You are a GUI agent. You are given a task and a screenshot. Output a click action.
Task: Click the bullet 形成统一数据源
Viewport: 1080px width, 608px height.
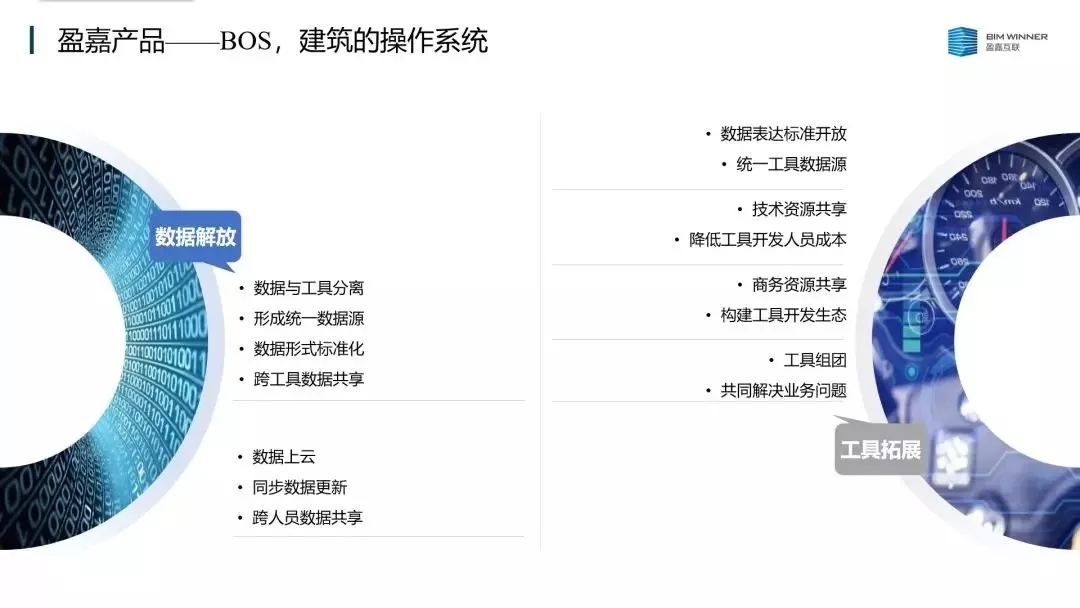pos(309,319)
